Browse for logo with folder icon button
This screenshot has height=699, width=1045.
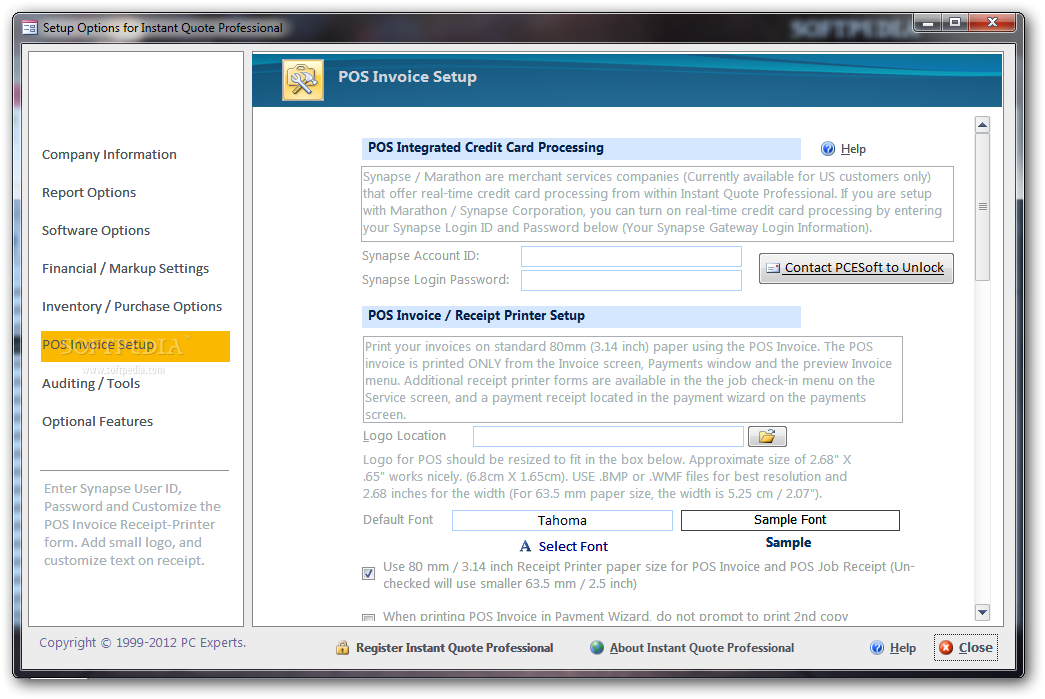click(767, 436)
